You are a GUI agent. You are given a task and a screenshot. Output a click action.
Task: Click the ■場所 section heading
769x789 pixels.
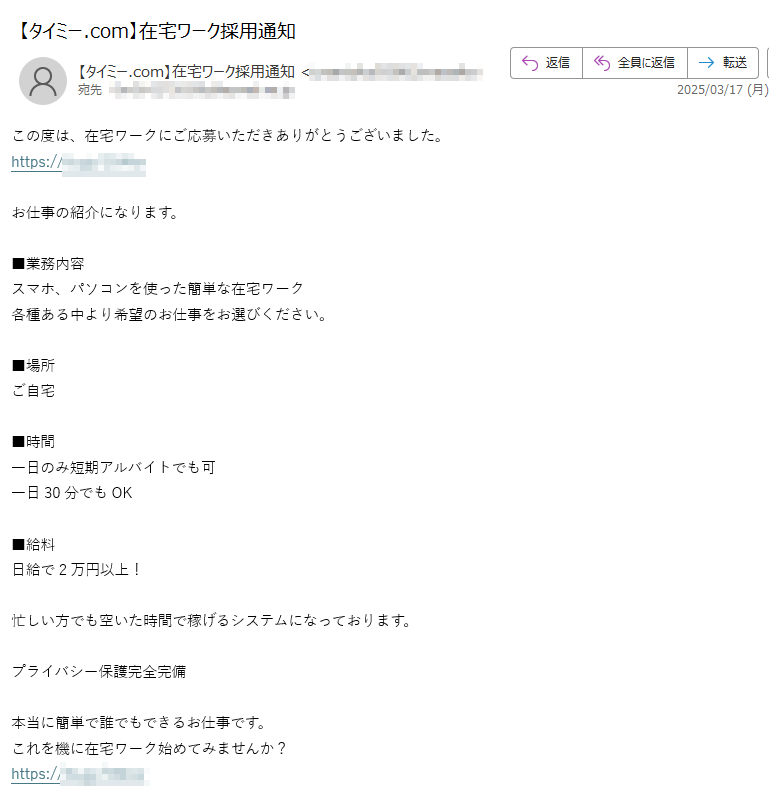(34, 365)
